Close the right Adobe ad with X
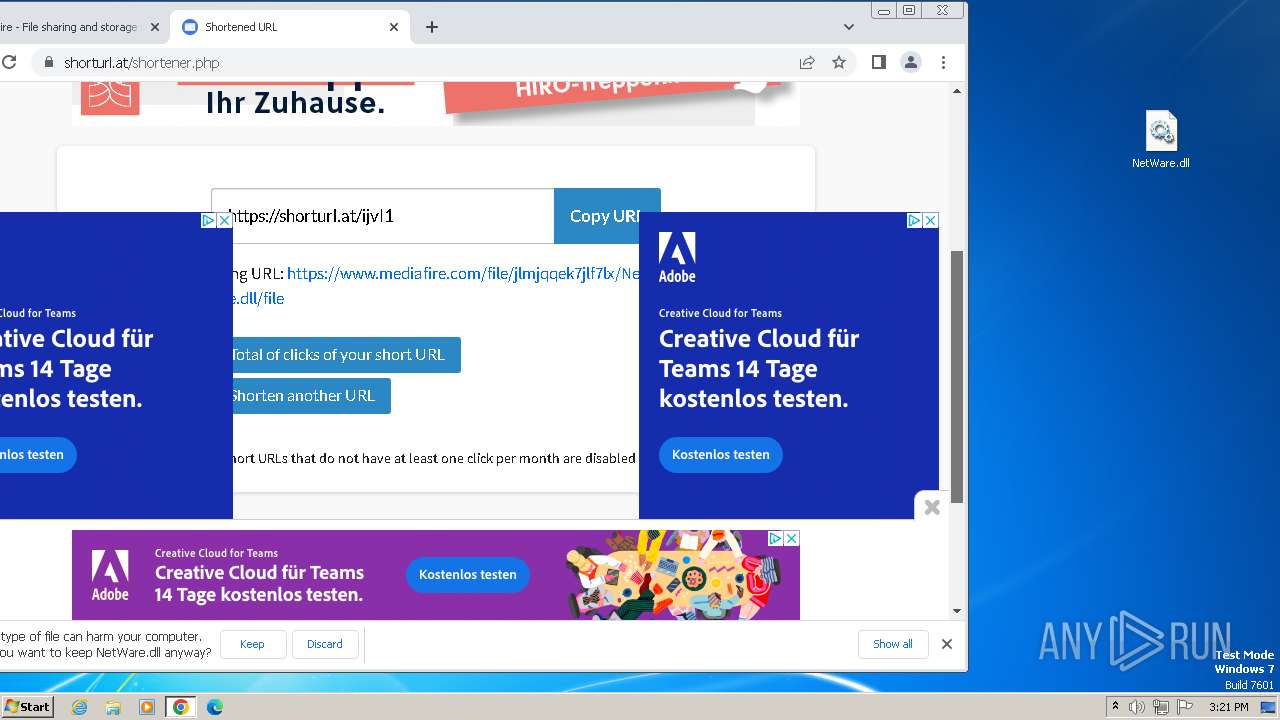 930,220
